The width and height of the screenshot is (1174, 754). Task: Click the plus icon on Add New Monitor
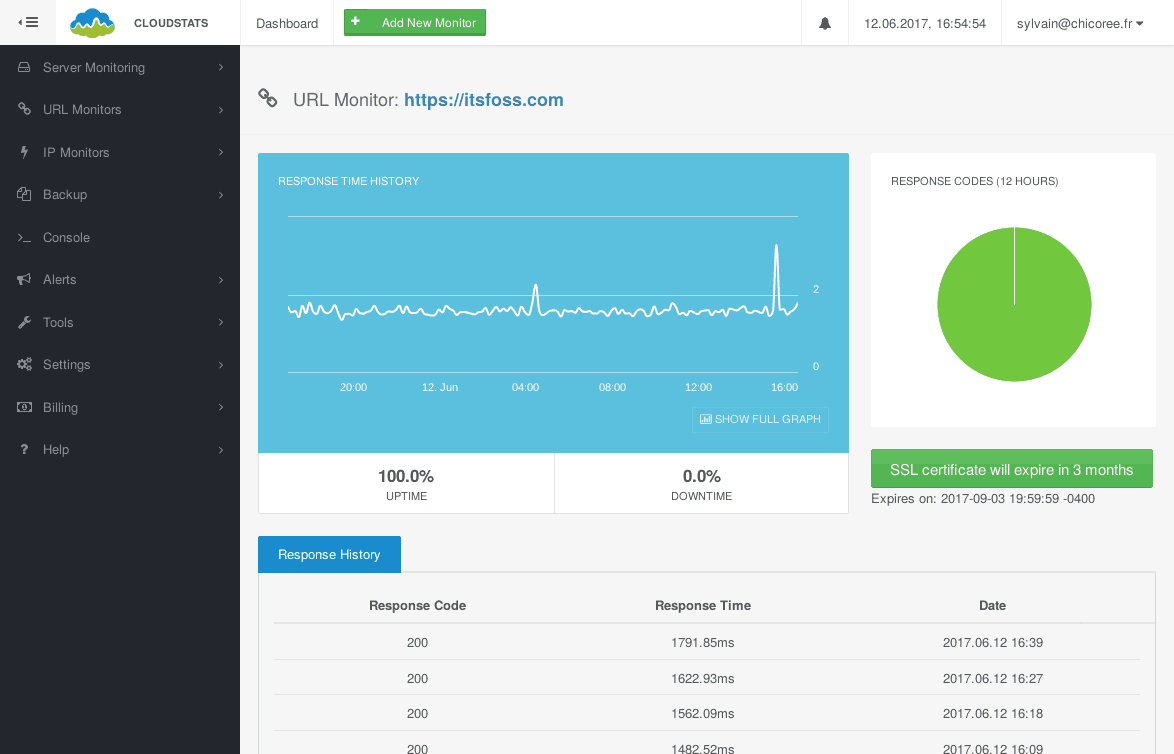(356, 22)
